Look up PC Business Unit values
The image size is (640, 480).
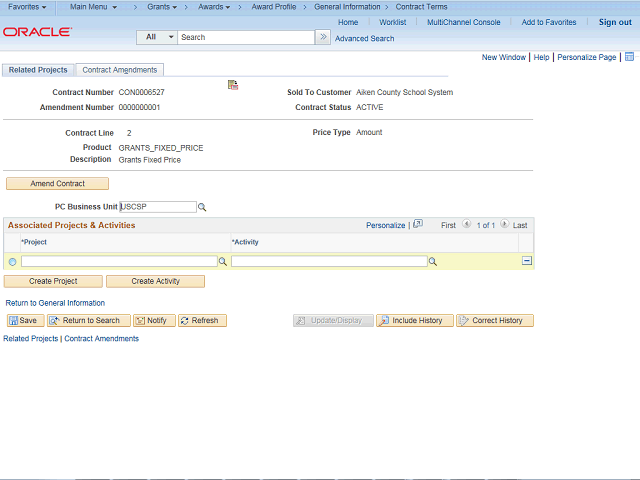coord(202,207)
